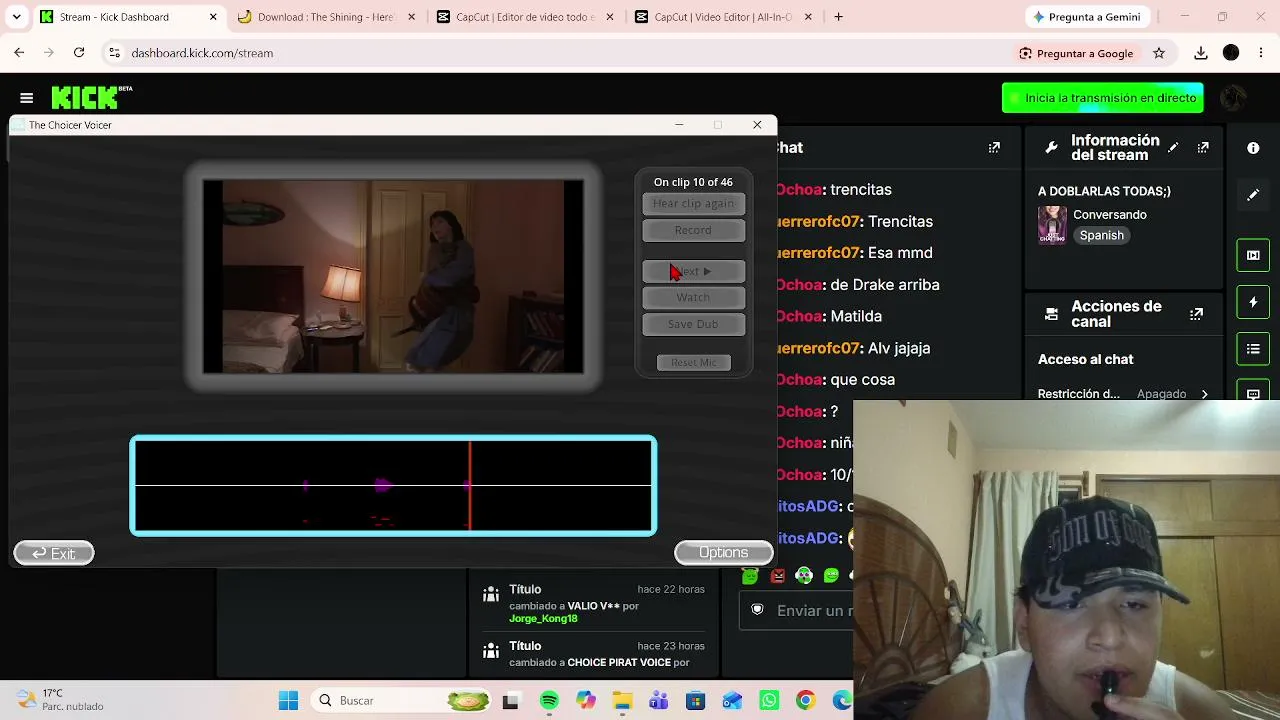
Task: Open Microsoft Store from the taskbar
Action: coord(695,701)
